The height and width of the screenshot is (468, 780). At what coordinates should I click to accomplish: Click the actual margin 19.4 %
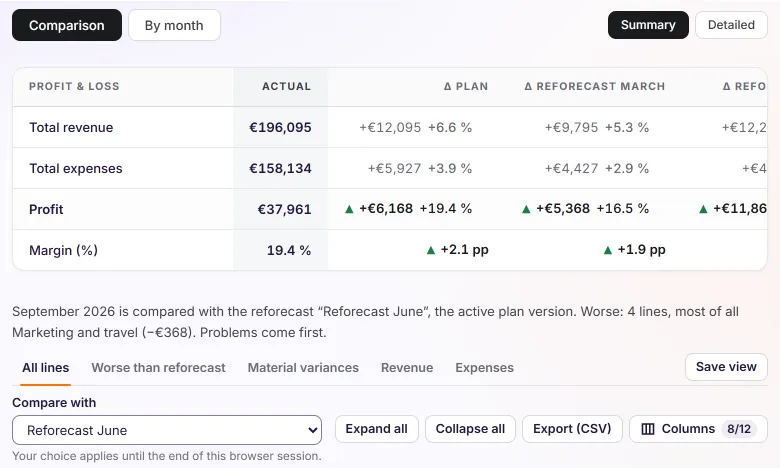tap(289, 250)
